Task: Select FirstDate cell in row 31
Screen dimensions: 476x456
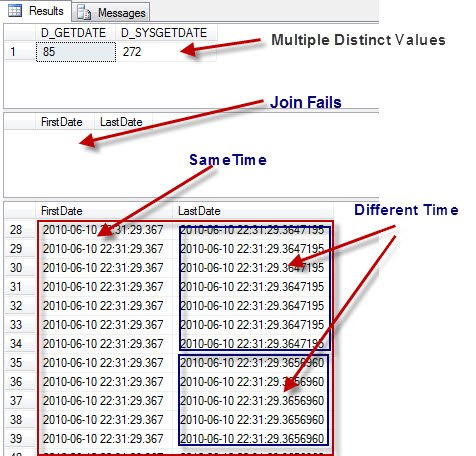Action: pos(104,287)
